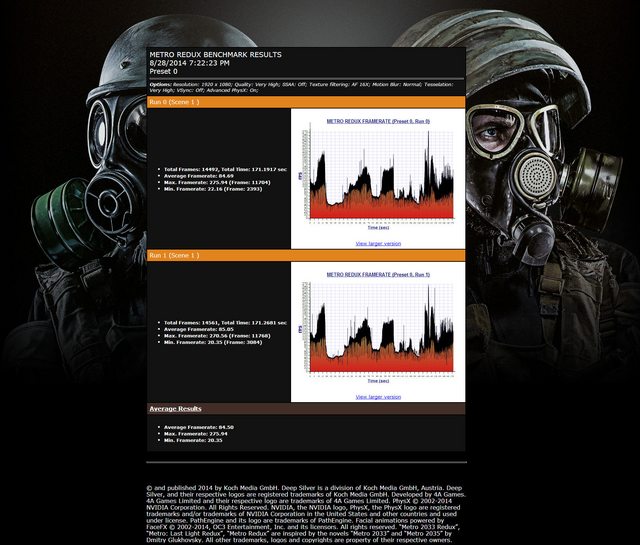The height and width of the screenshot is (545, 640).
Task: Click 'Min. Framerate: 20.35' in Average Results
Action: click(x=193, y=440)
